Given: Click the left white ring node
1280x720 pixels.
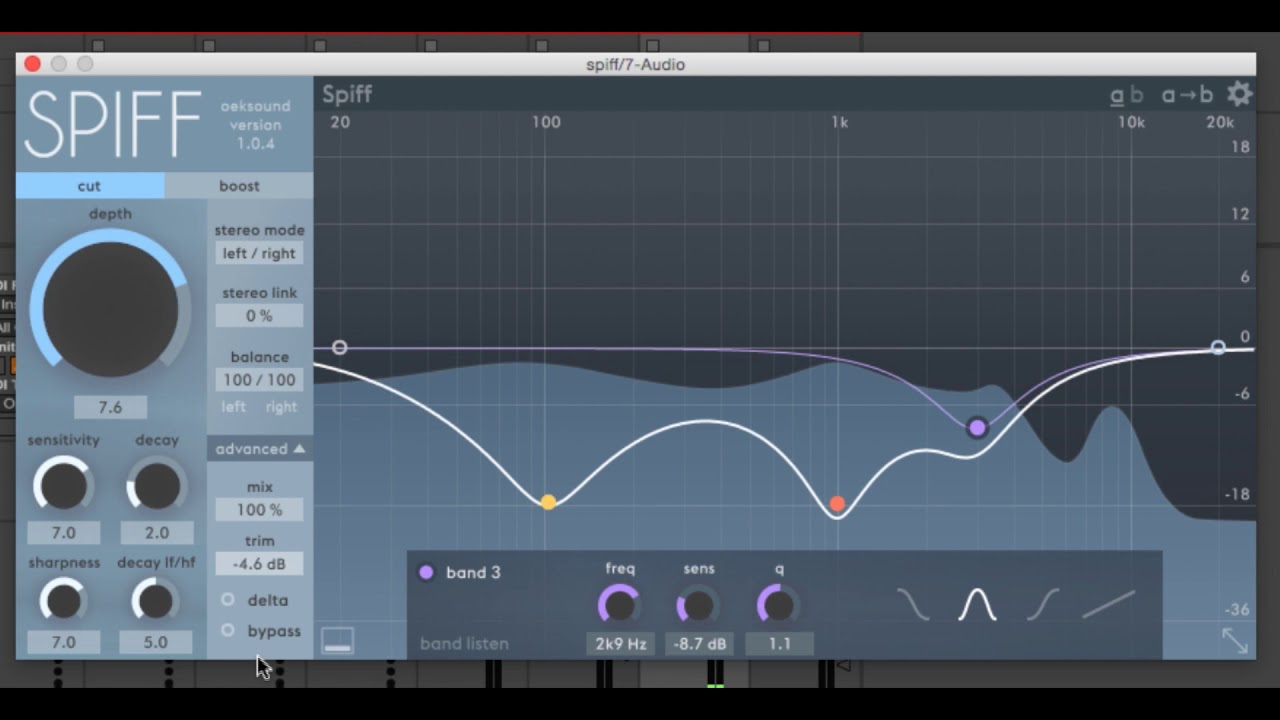Looking at the screenshot, I should (x=340, y=347).
